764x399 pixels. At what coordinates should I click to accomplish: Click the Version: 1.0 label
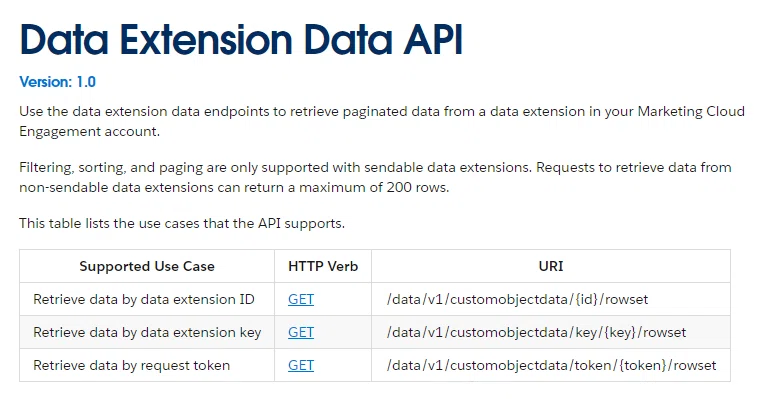[x=57, y=82]
